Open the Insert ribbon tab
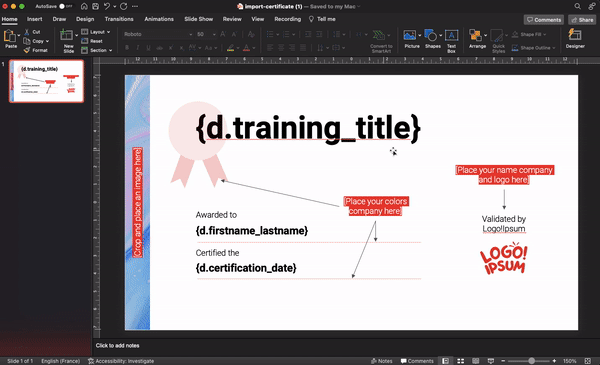 [x=34, y=19]
